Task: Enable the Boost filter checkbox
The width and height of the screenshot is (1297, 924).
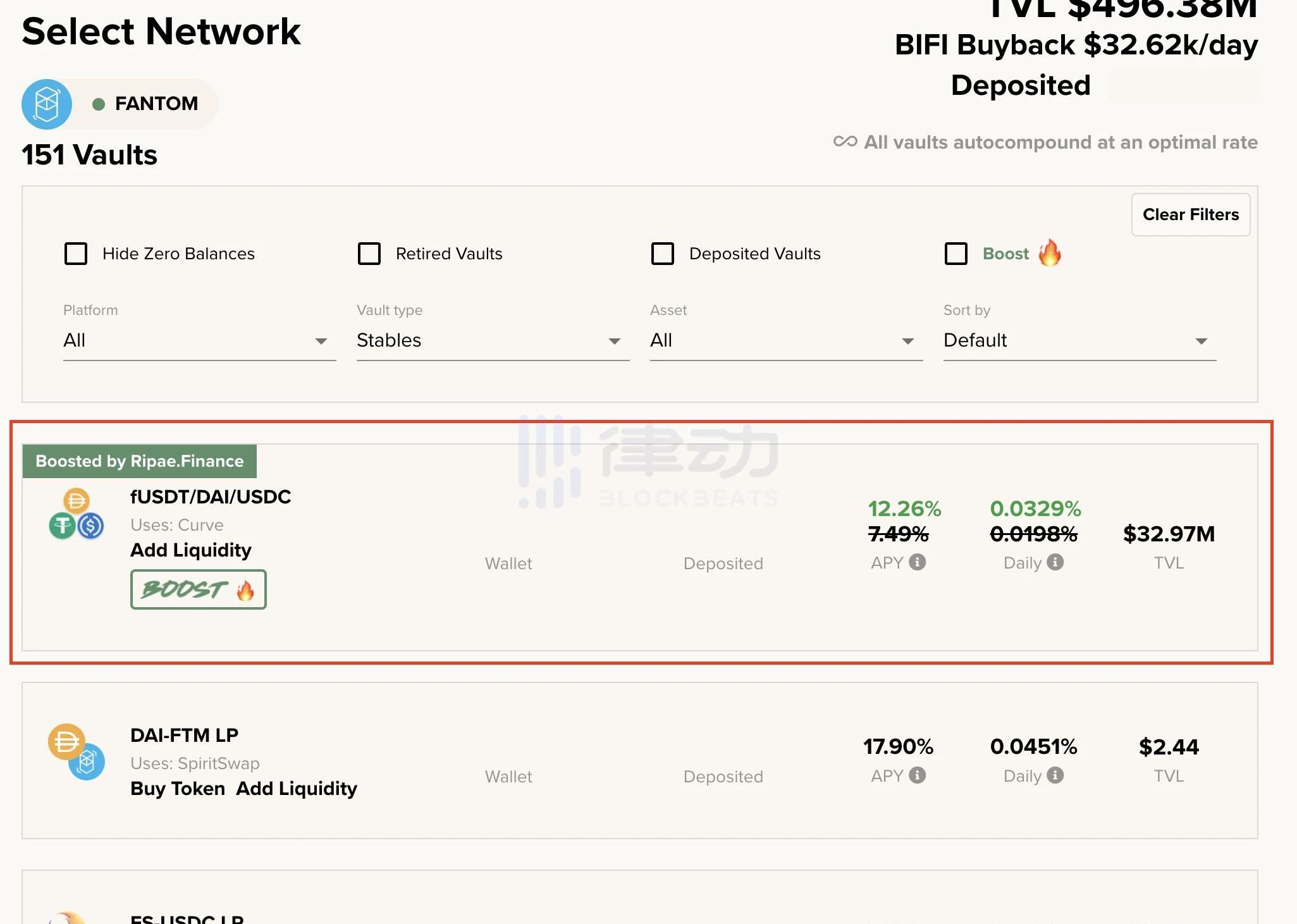Action: point(956,254)
